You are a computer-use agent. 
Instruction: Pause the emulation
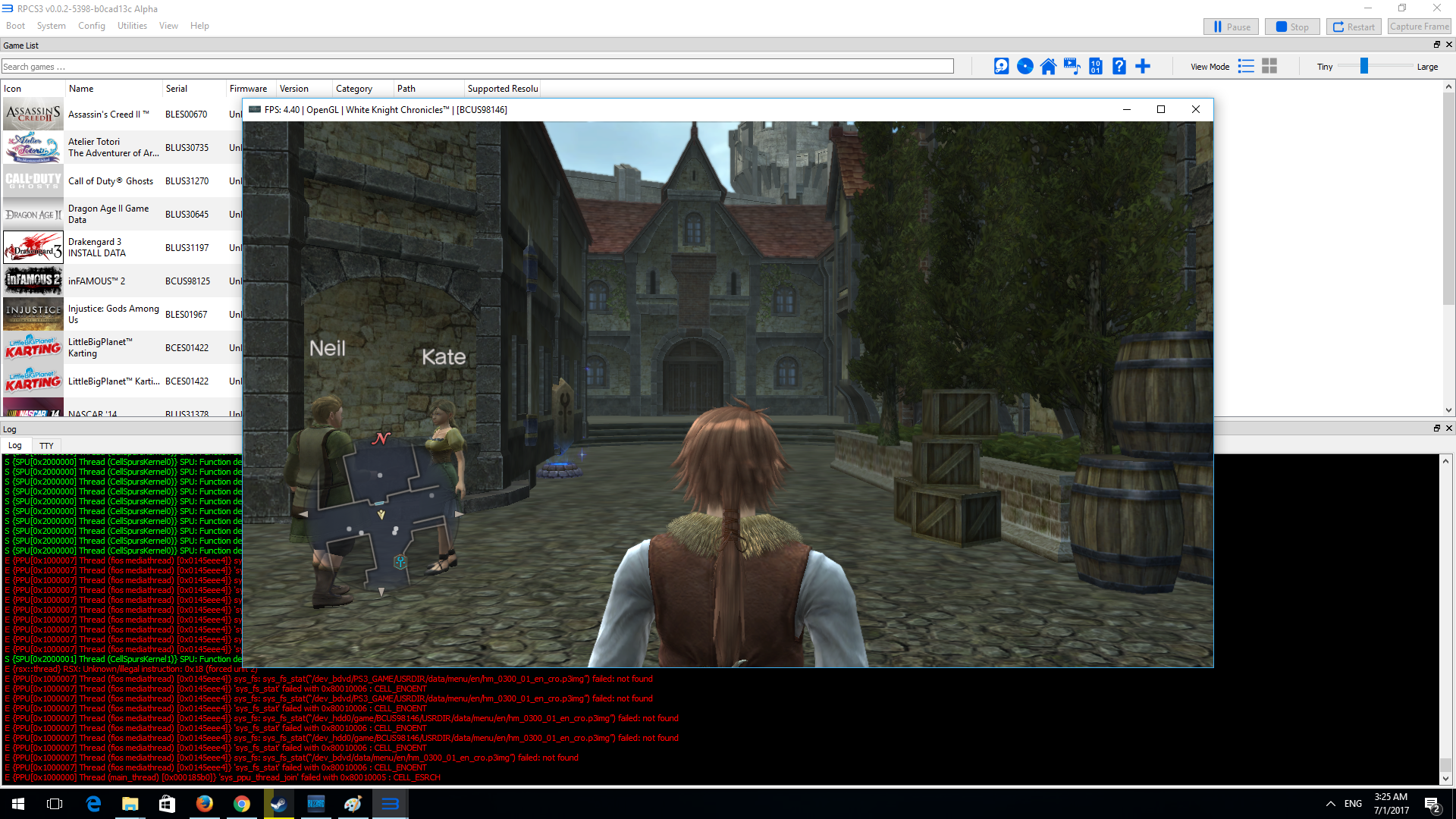tap(1231, 27)
